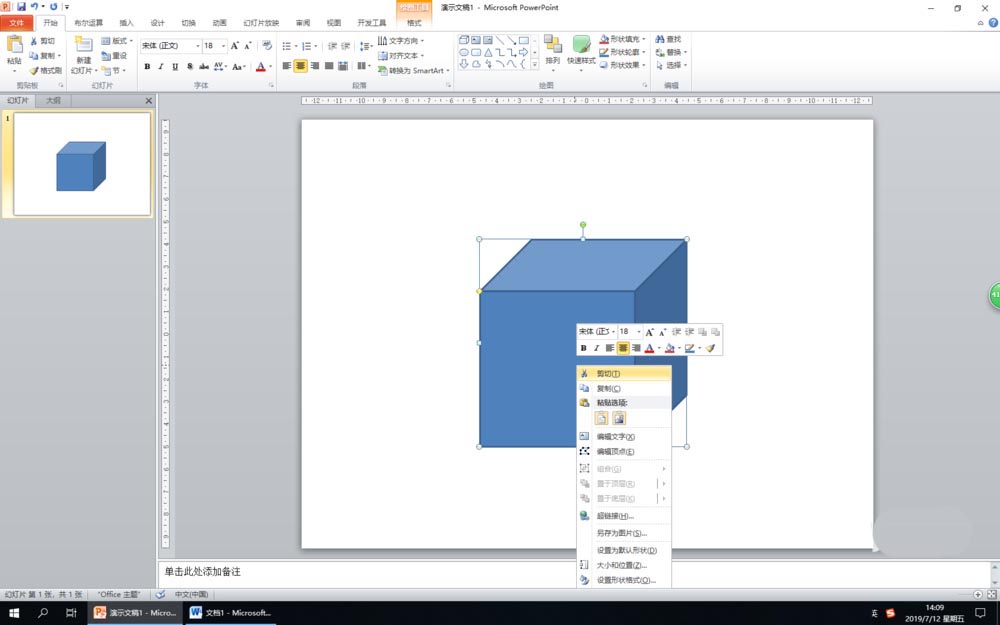This screenshot has height=625, width=1000.
Task: Click font color A in mini toolbar
Action: click(649, 348)
